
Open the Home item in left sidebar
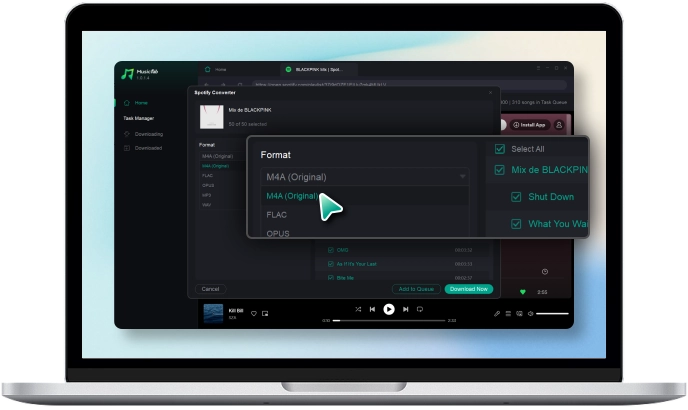click(141, 103)
